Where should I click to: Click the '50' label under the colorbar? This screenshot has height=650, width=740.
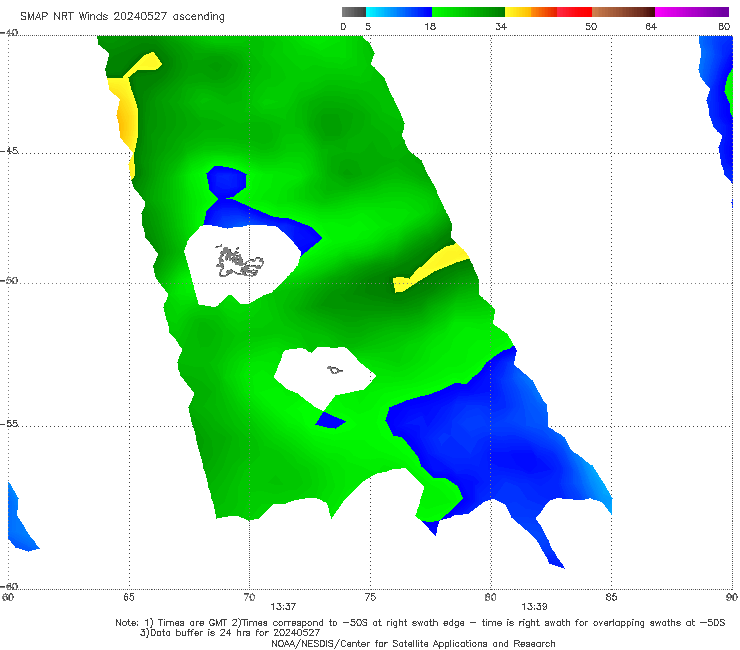[x=591, y=27]
